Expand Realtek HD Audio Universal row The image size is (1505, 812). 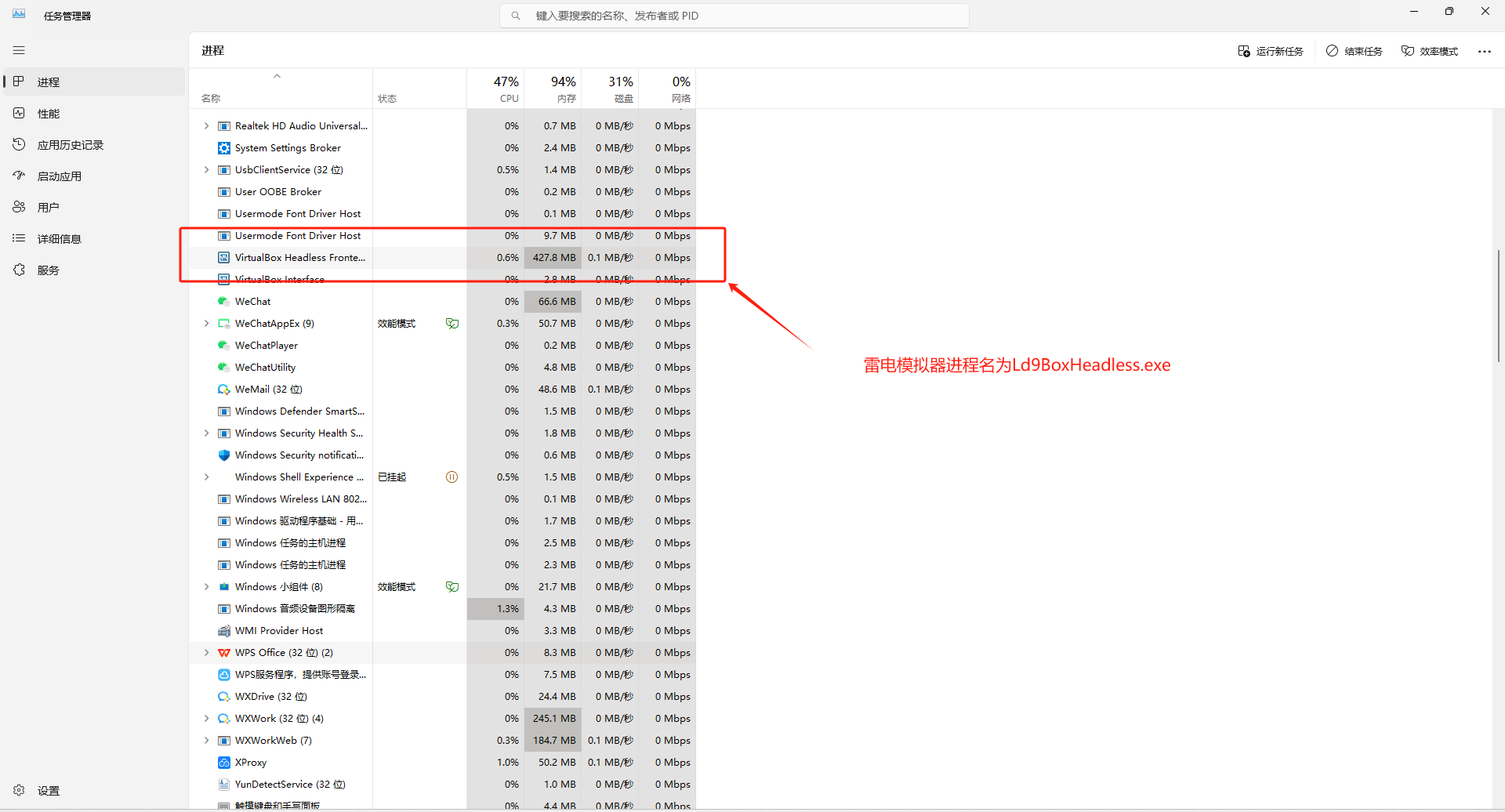(206, 126)
